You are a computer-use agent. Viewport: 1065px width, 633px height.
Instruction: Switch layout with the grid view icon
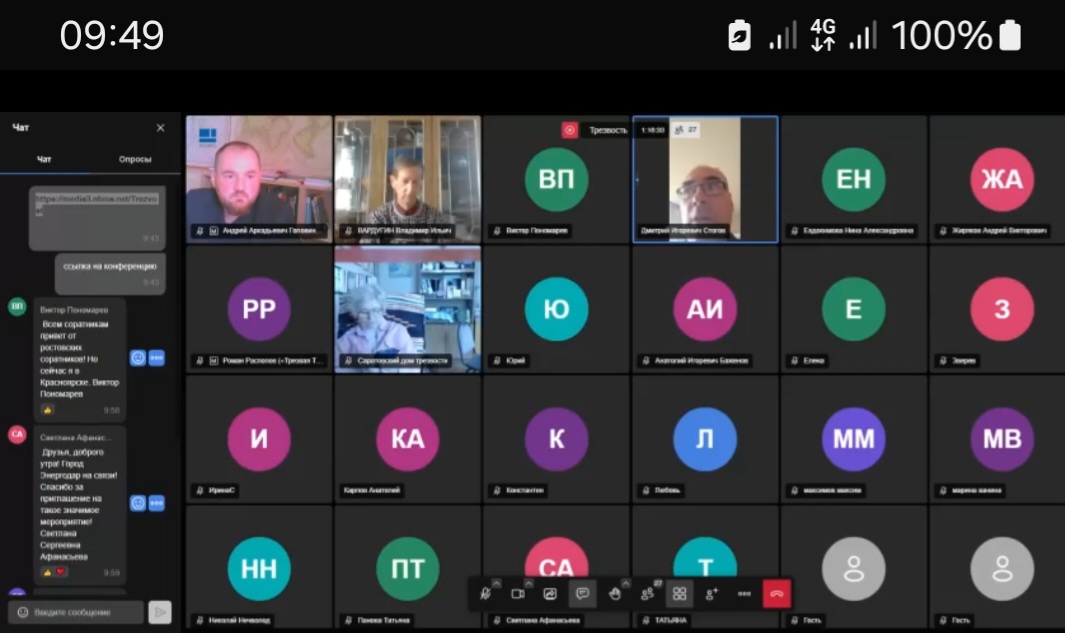679,594
